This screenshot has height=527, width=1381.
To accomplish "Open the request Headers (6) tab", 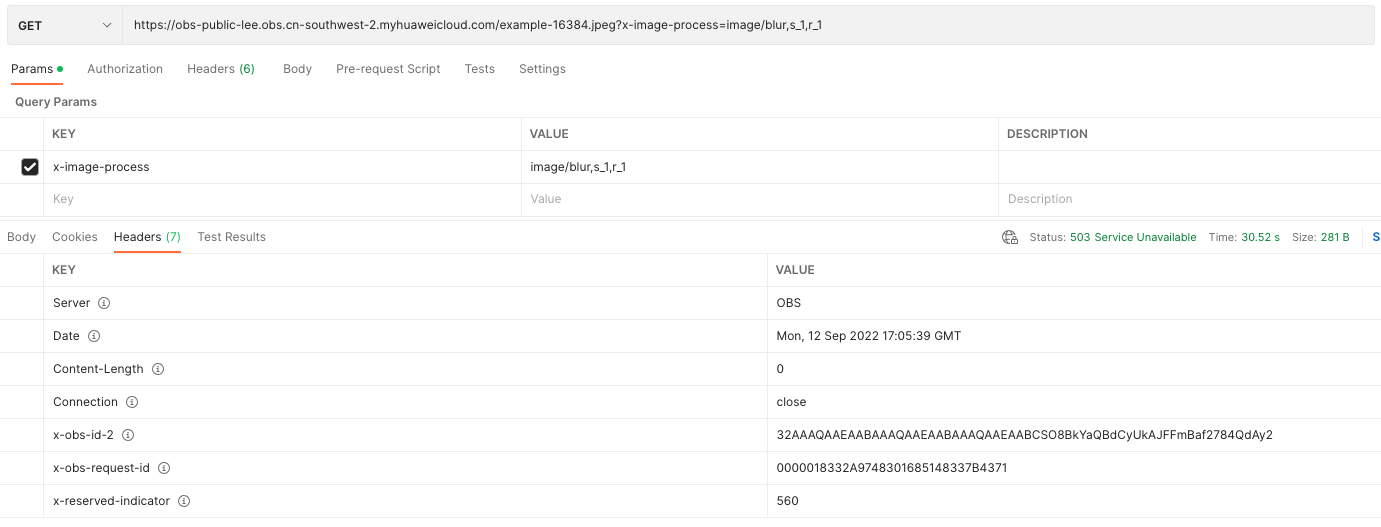I will click(x=221, y=69).
